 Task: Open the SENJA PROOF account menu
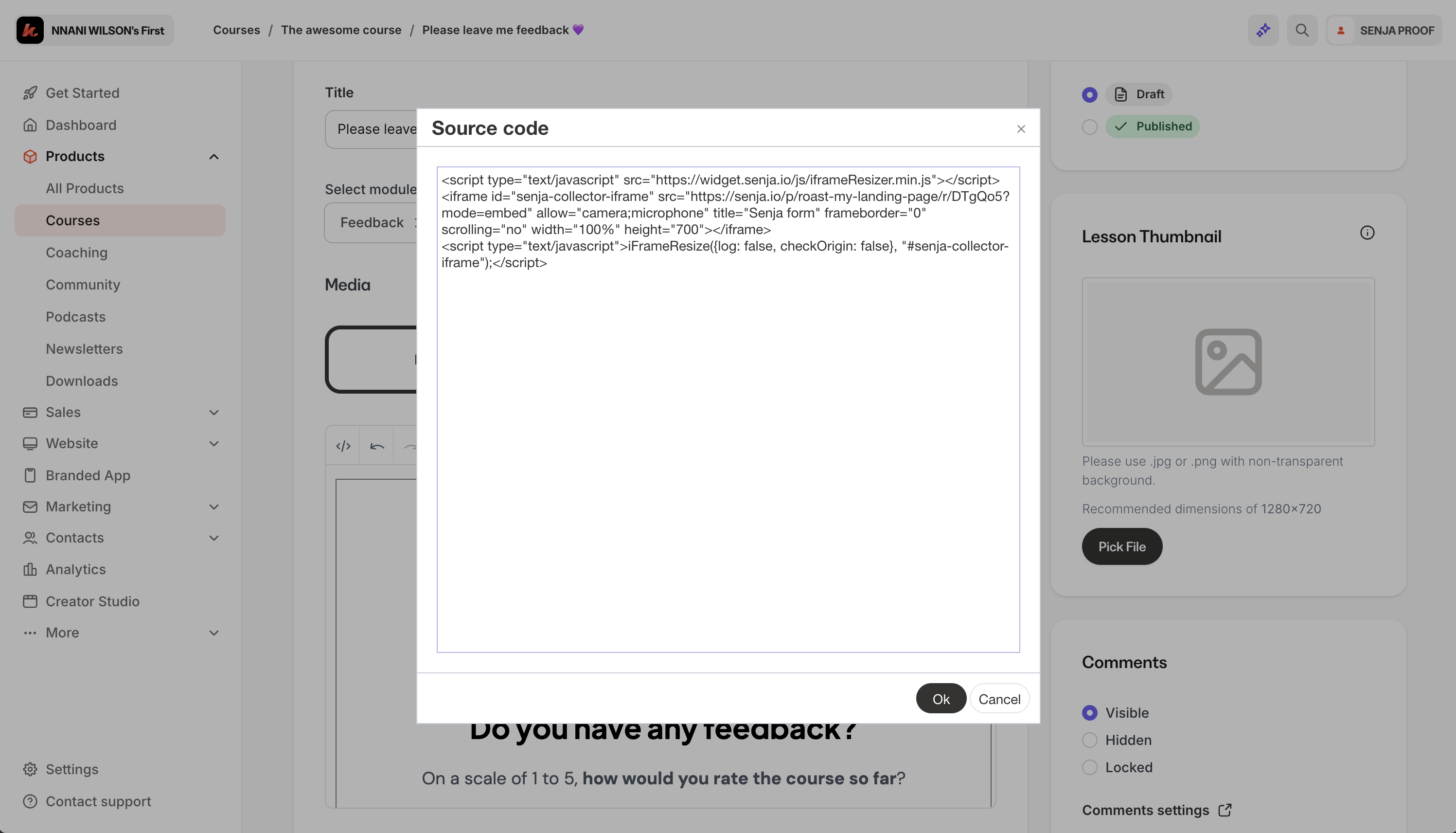[1384, 30]
